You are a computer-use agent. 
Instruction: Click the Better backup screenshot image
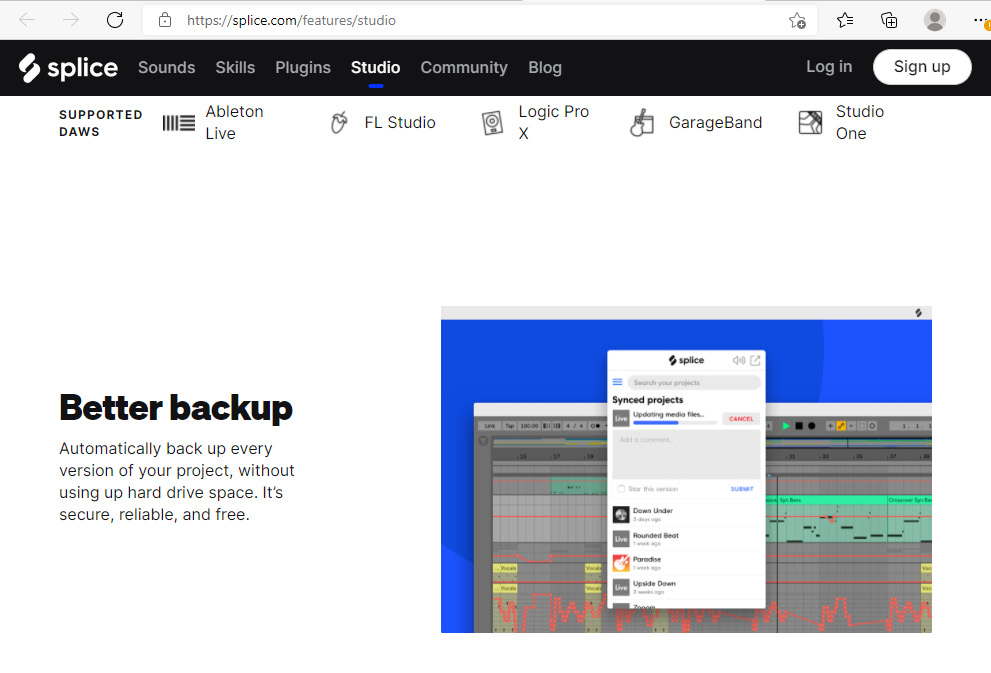click(x=686, y=470)
